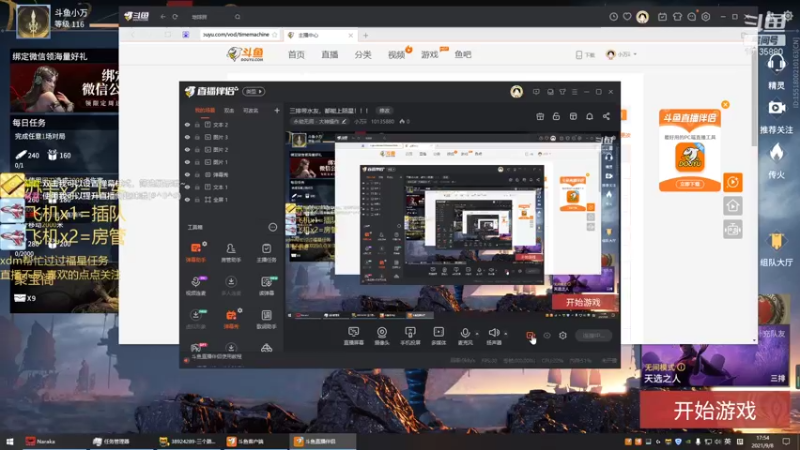
Task: Add a 直播屏幕 screen capture source
Action: point(353,336)
